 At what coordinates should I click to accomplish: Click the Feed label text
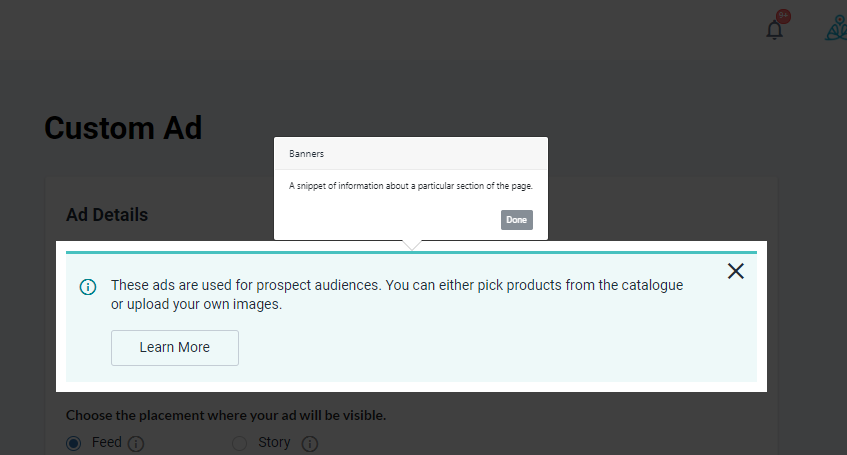106,442
